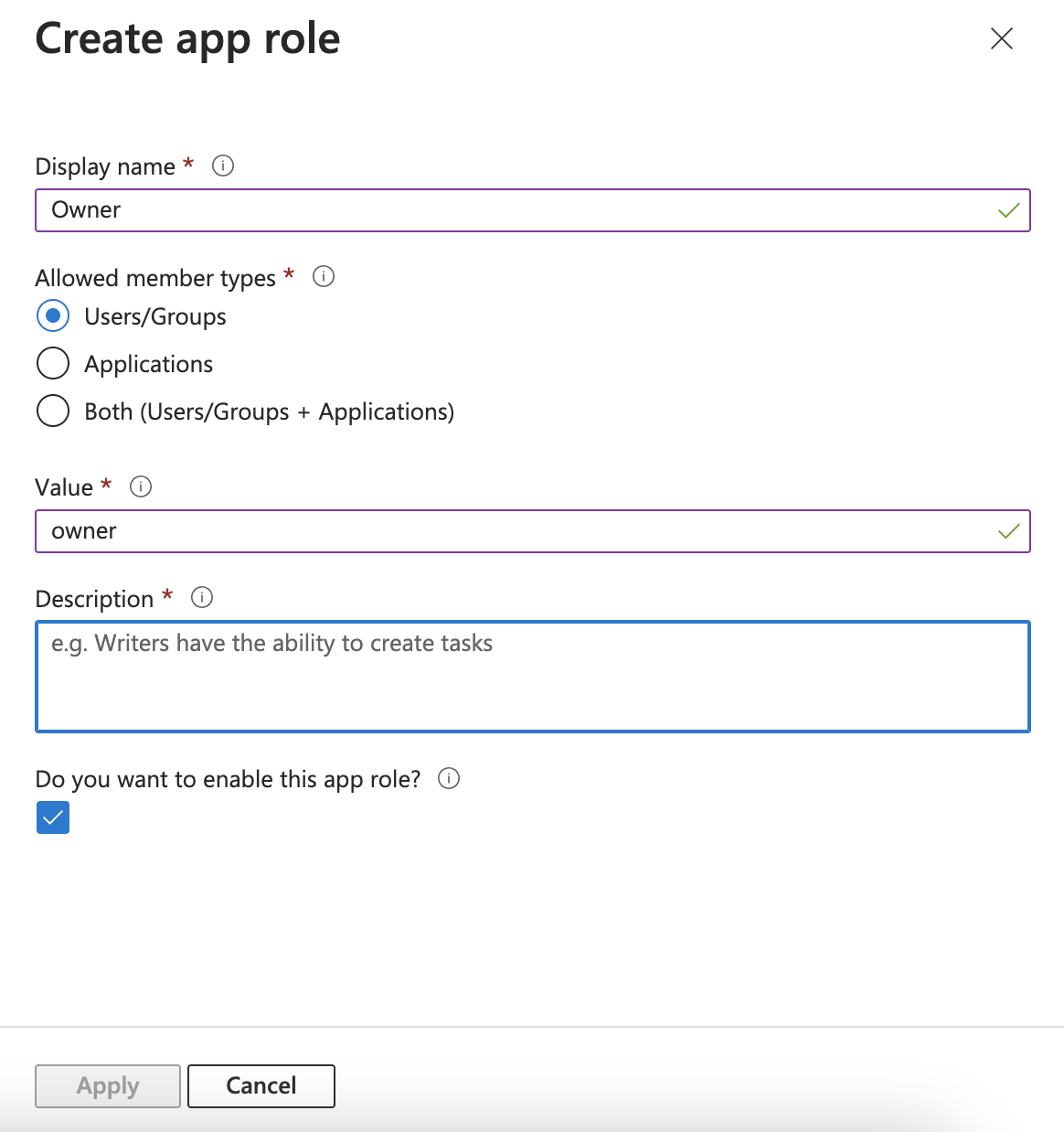The image size is (1064, 1132).
Task: Click the green checkmark in Value field
Action: coord(1008,530)
